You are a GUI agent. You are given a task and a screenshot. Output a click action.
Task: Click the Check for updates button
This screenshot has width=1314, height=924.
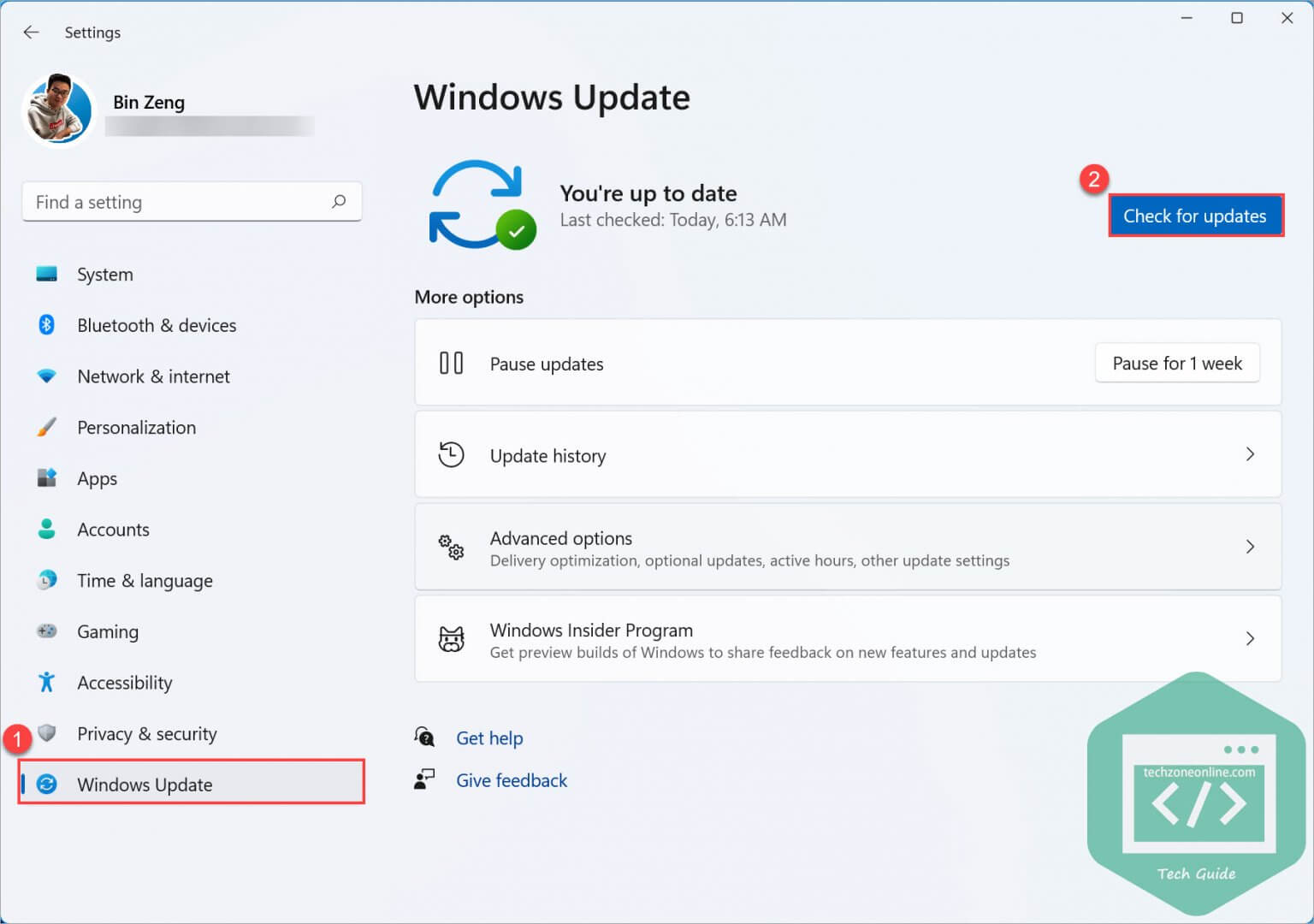tap(1195, 216)
